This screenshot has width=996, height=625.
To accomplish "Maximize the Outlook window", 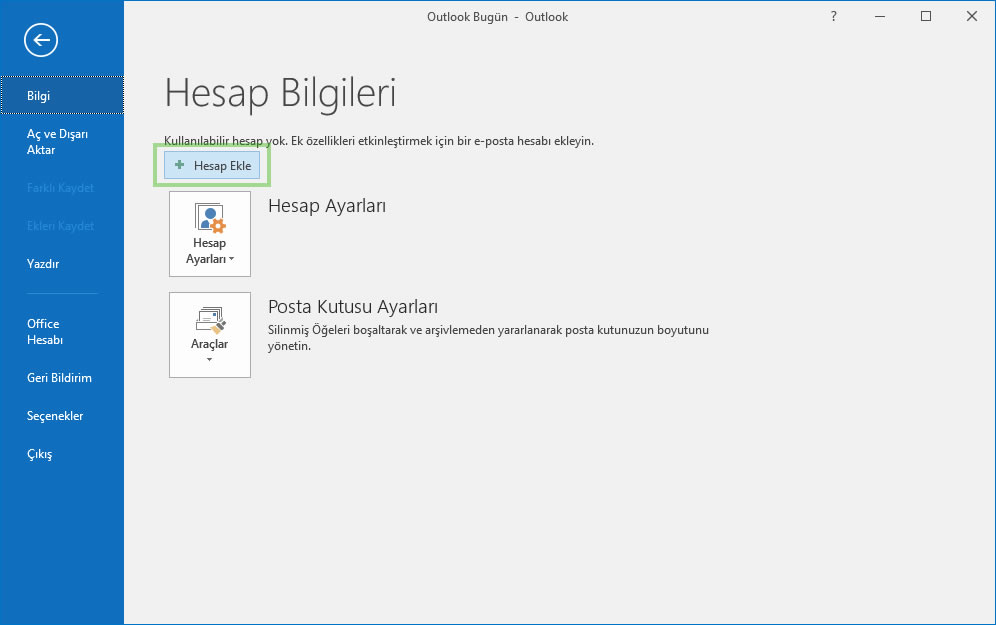I will 926,17.
